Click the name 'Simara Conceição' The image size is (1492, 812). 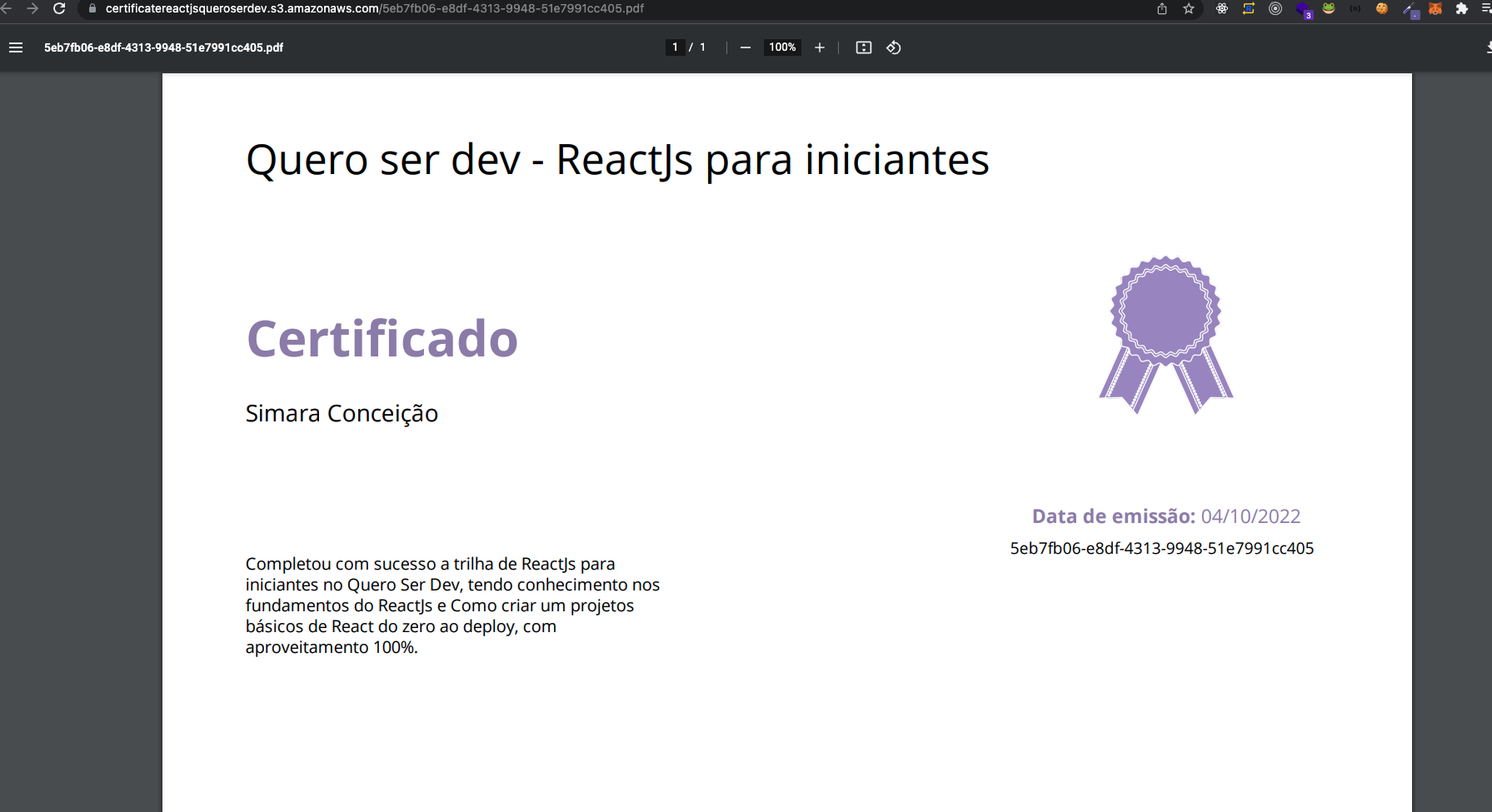(x=342, y=413)
